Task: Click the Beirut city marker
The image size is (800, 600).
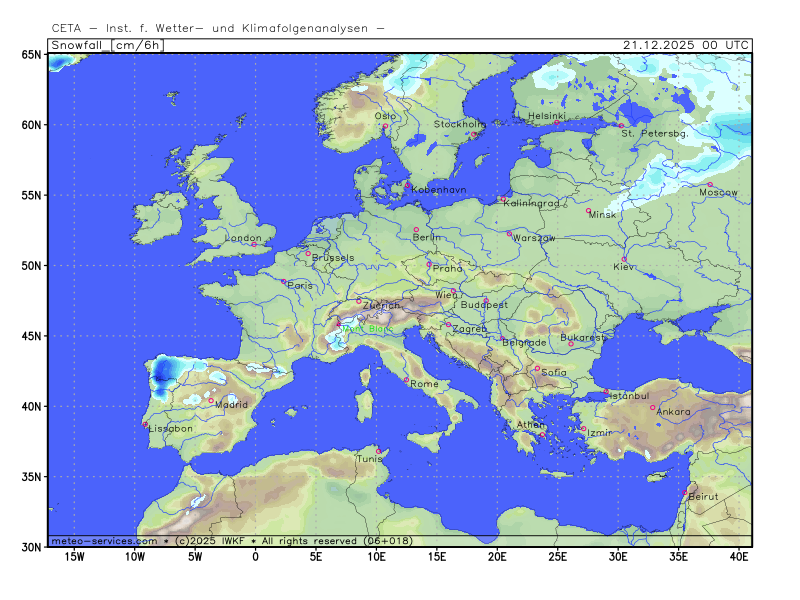Action: pos(685,492)
